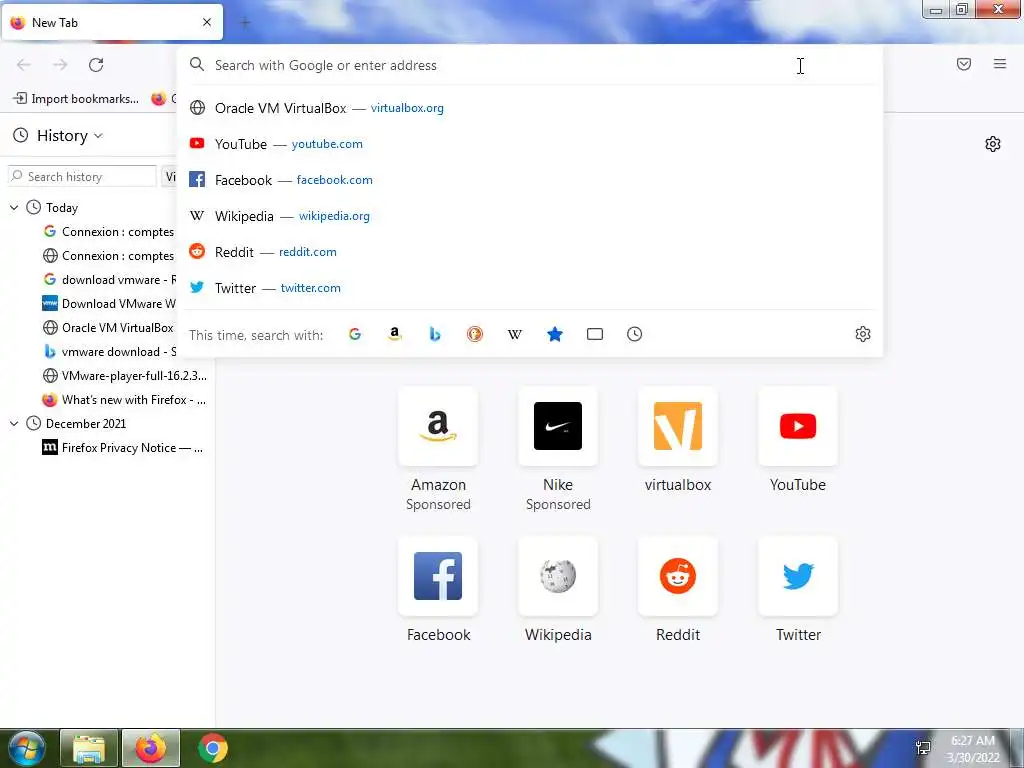The width and height of the screenshot is (1024, 768).
Task: Open 'Download VMware W' history entry
Action: (x=110, y=304)
